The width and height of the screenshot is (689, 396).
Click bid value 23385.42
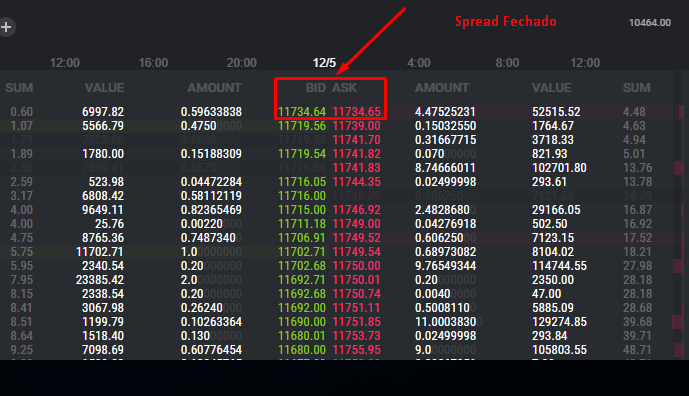[100, 280]
